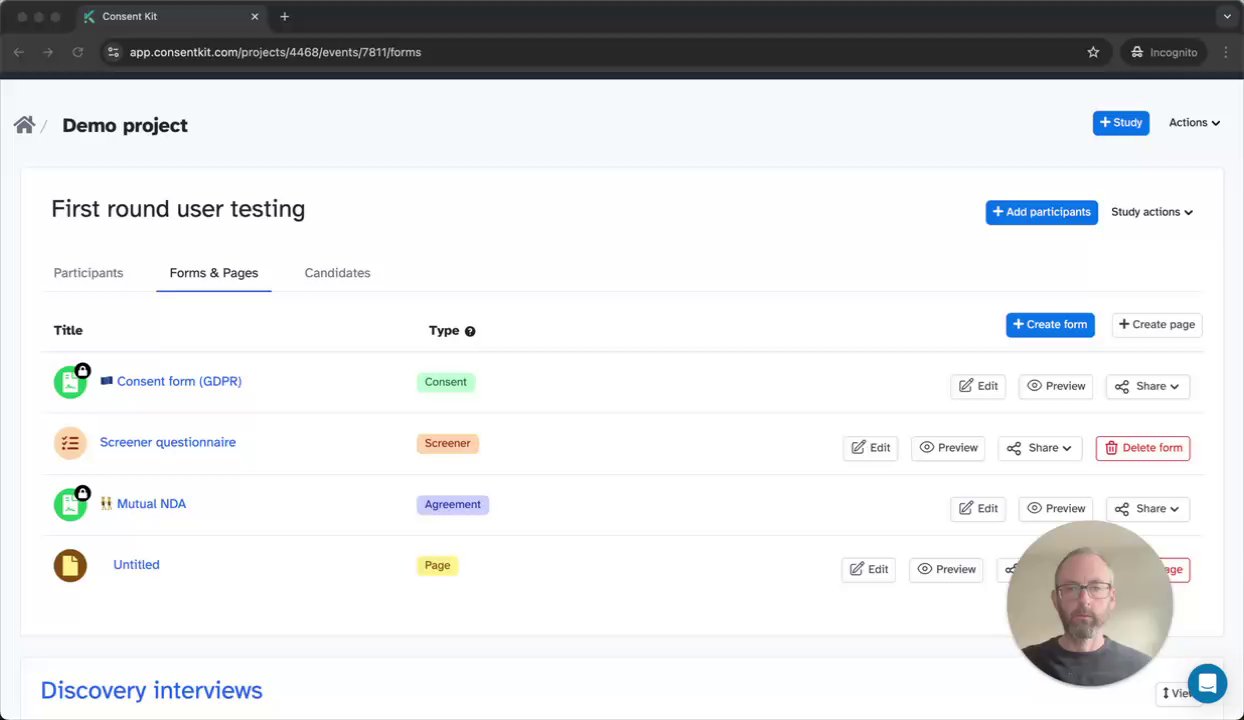The width and height of the screenshot is (1244, 720).
Task: Switch to the Candidates tab
Action: (x=337, y=273)
